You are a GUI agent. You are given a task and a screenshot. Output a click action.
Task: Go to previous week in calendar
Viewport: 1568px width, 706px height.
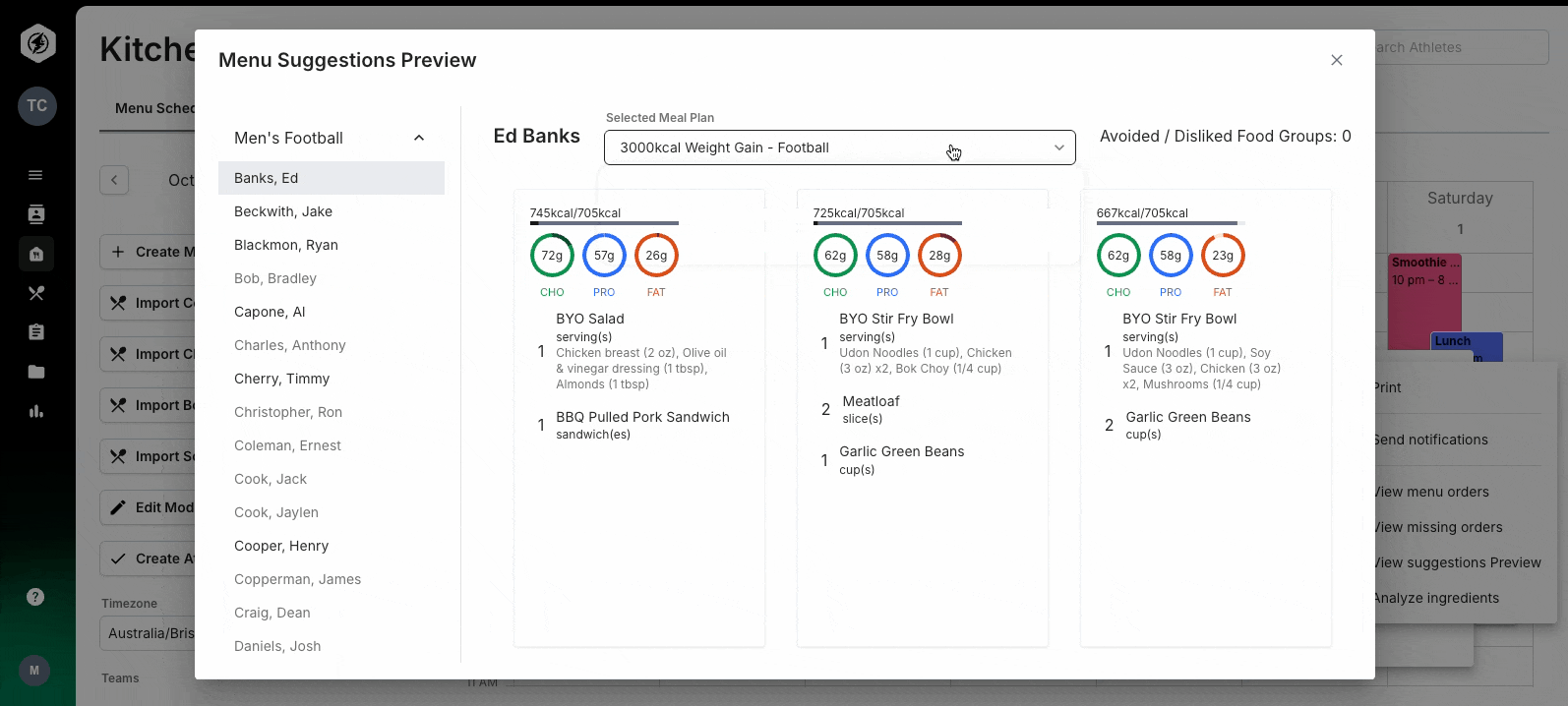[x=114, y=180]
